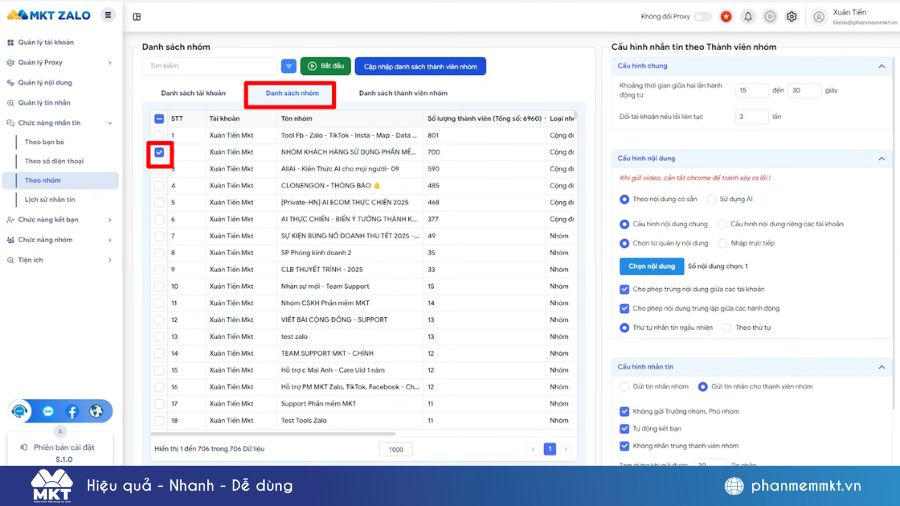The image size is (900, 506).
Task: Expand Tiện ích in sidebar
Action: click(110, 260)
